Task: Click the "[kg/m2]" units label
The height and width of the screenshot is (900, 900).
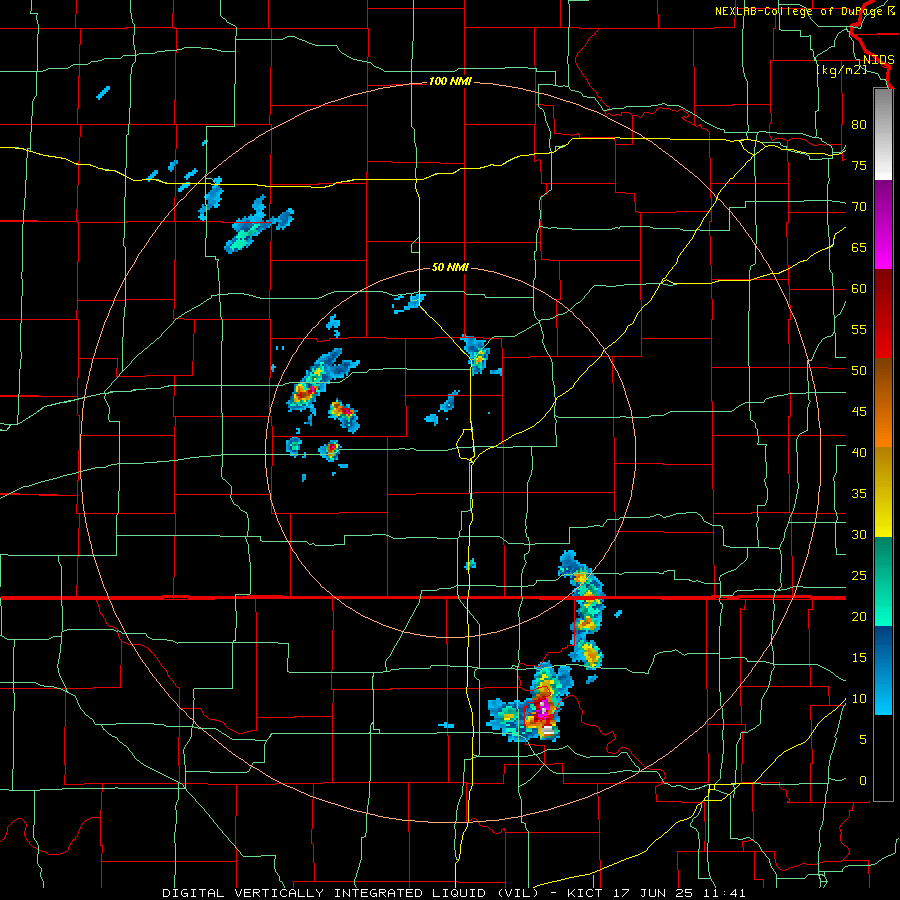Action: point(841,70)
